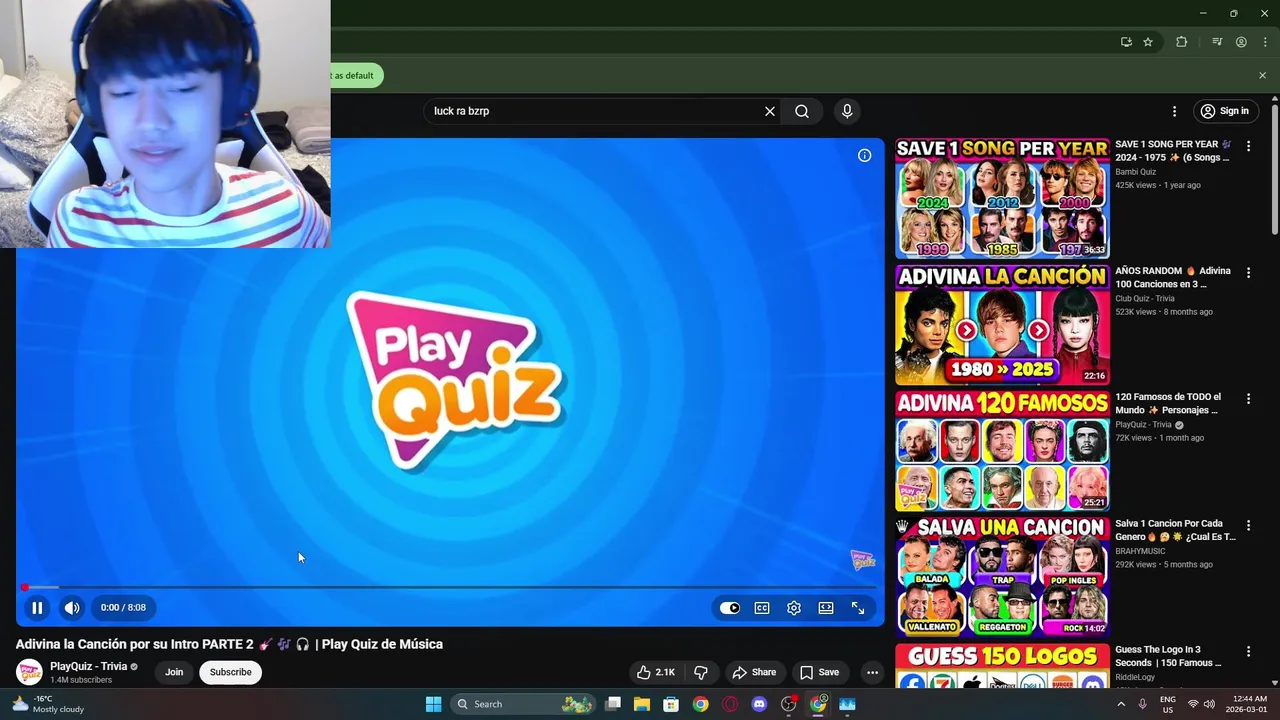Dismiss the default browser infobar

pos(1262,75)
